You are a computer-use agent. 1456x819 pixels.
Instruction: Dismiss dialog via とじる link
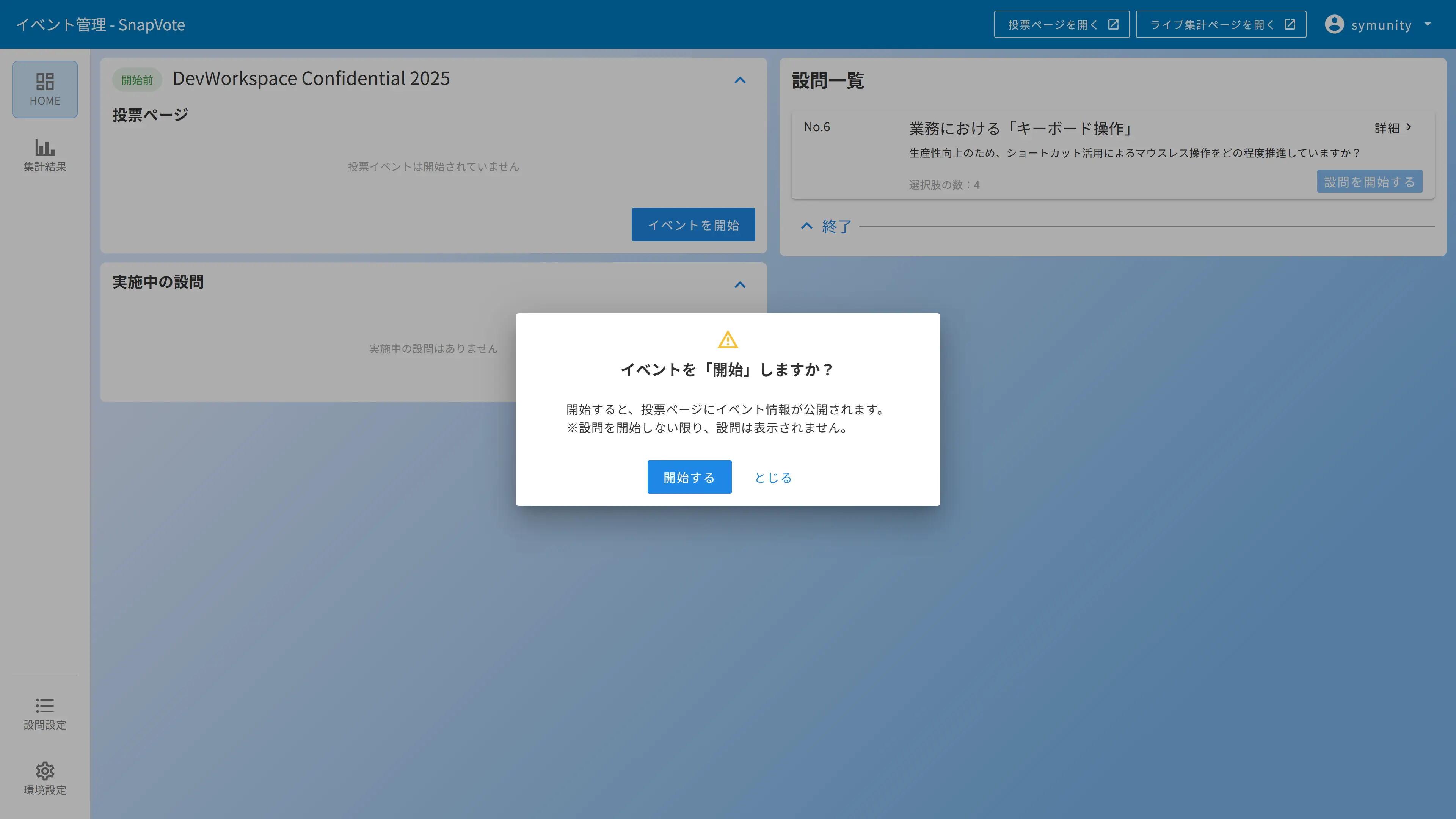point(773,477)
